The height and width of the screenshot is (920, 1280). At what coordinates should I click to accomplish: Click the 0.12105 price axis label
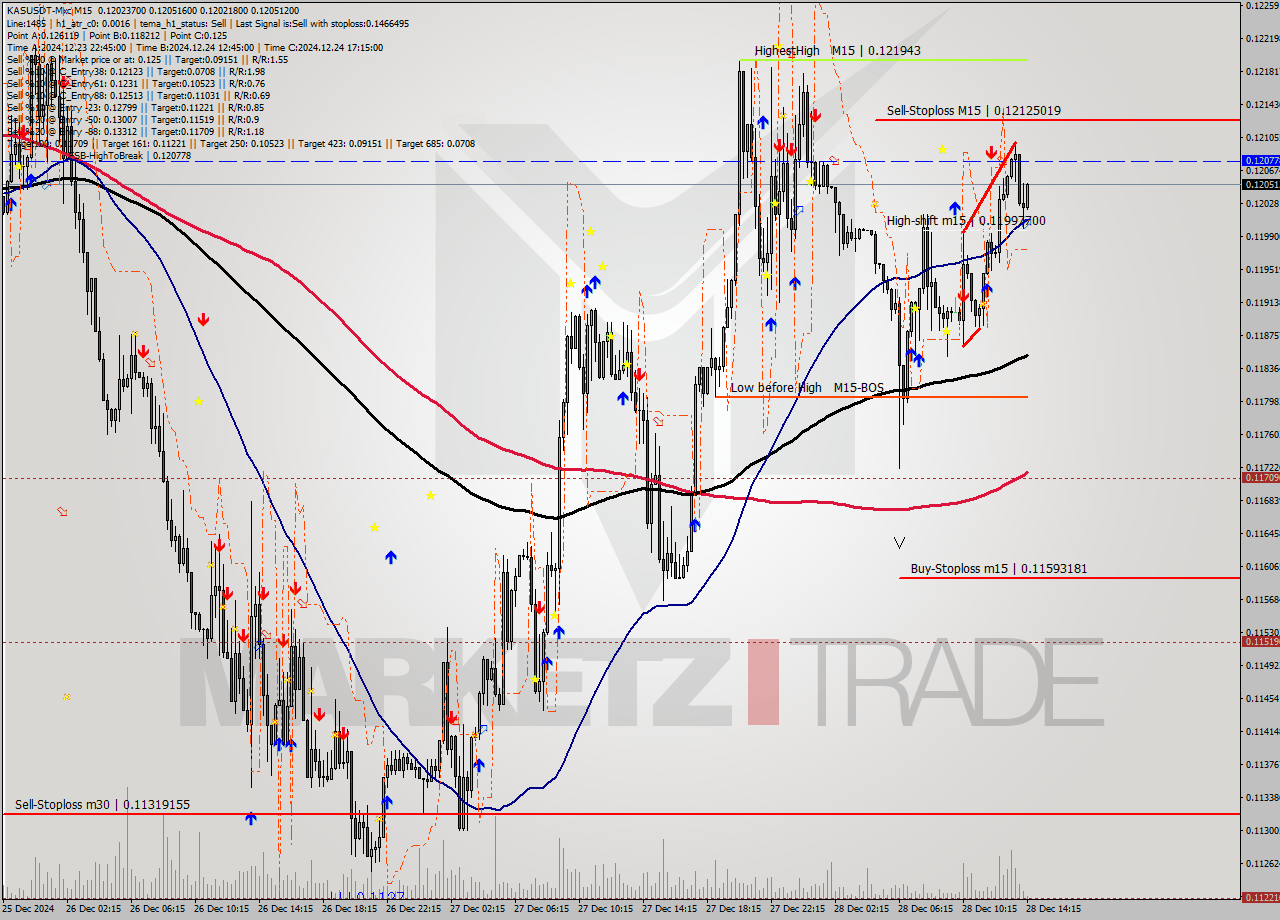click(1262, 138)
